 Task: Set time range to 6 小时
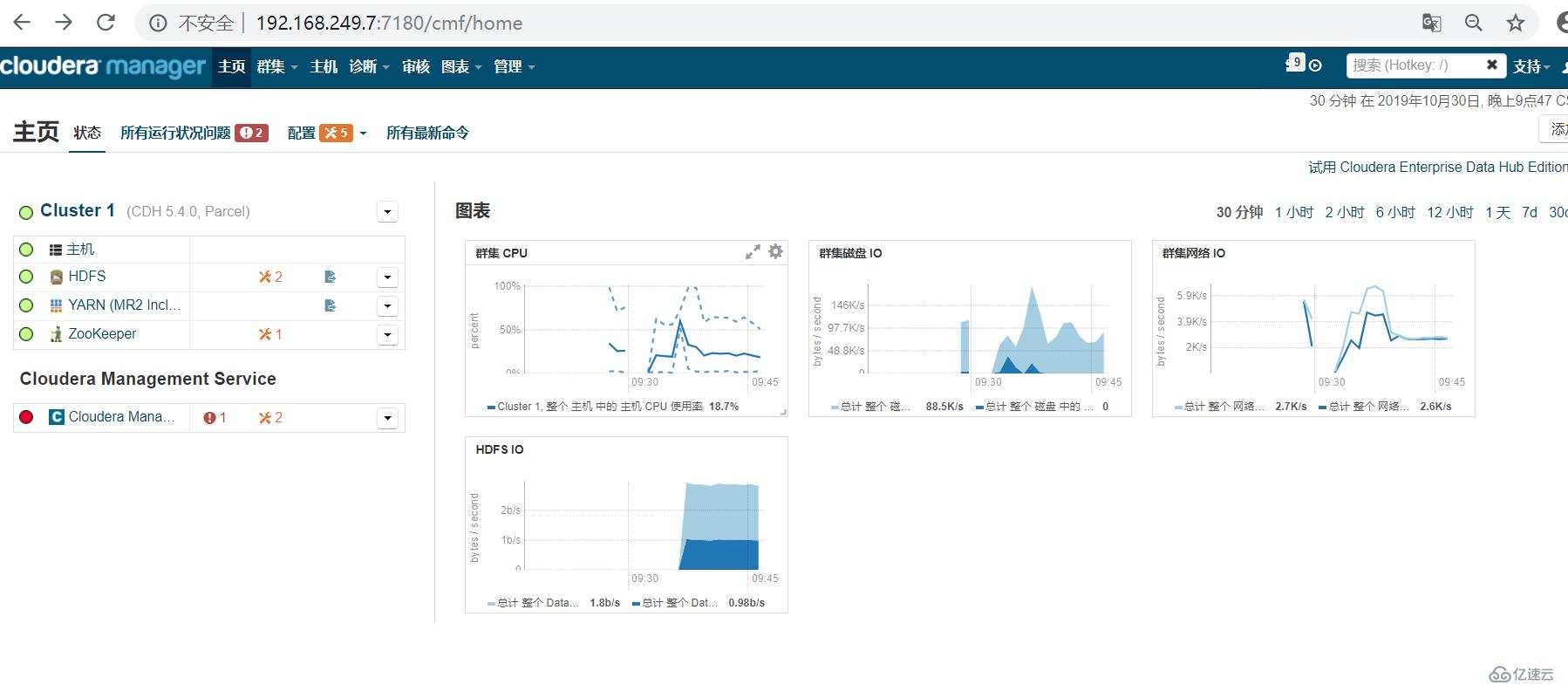[1394, 212]
